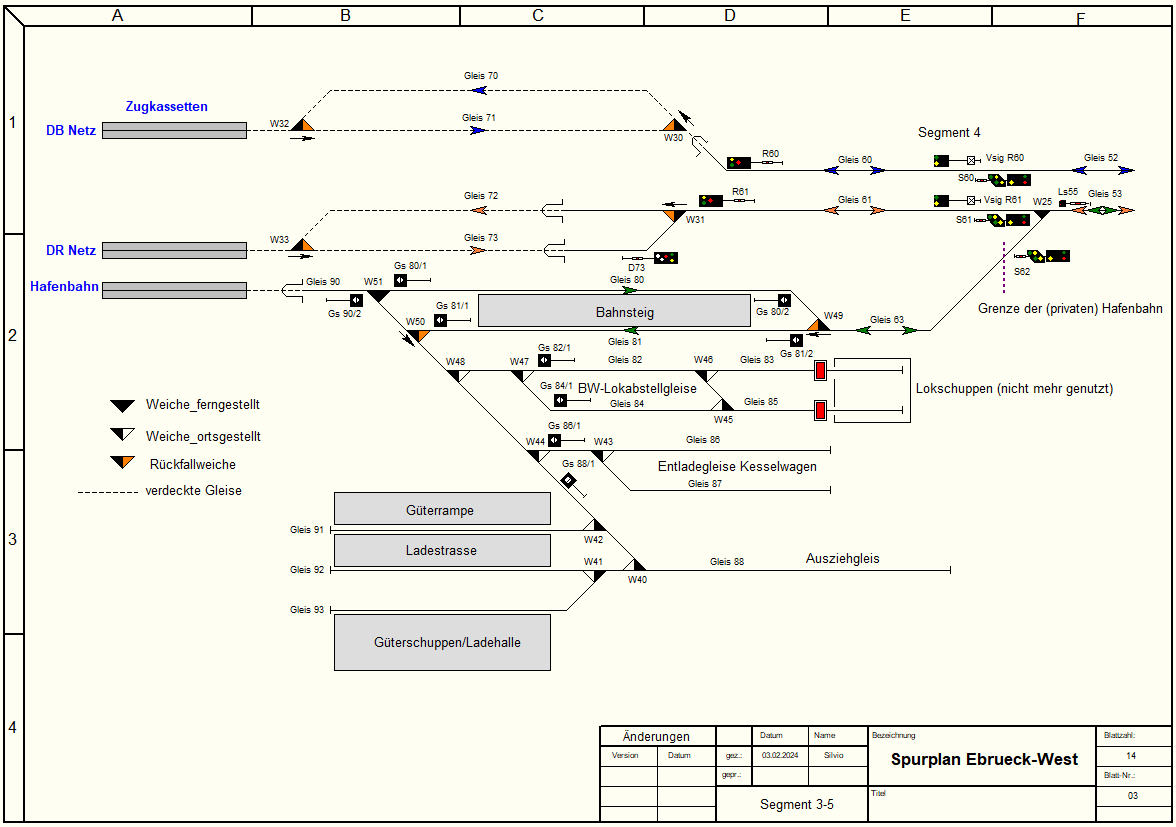The image size is (1176, 827).
Task: Click the Güterschuppen/Ladehalle building box
Action: tap(442, 642)
